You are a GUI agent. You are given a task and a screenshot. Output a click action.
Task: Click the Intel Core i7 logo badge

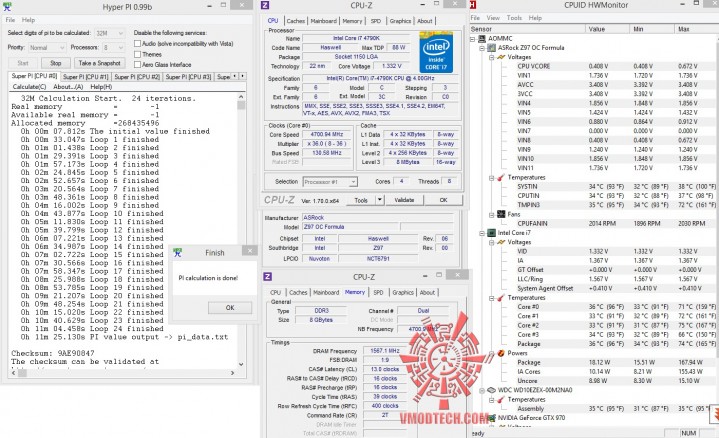(436, 52)
